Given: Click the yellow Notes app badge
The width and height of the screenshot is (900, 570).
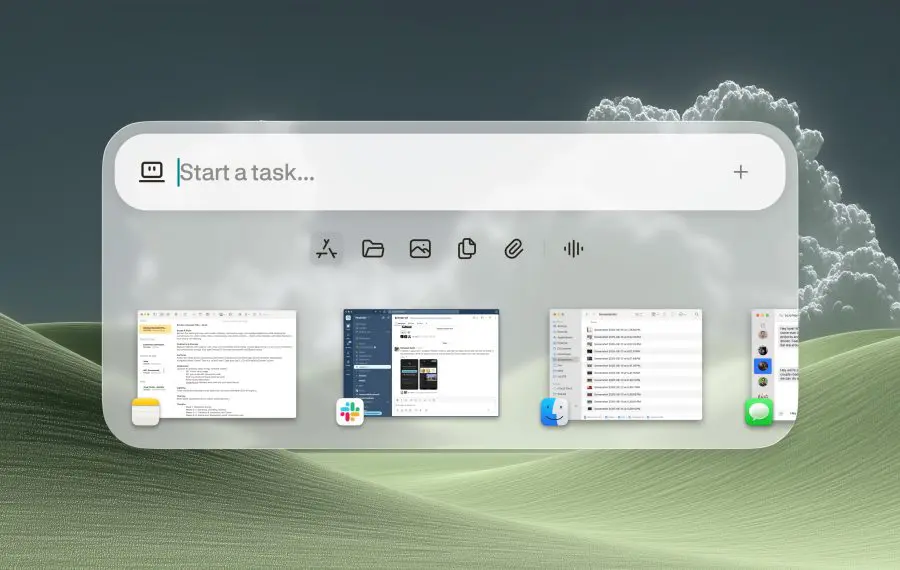Looking at the screenshot, I should point(146,412).
